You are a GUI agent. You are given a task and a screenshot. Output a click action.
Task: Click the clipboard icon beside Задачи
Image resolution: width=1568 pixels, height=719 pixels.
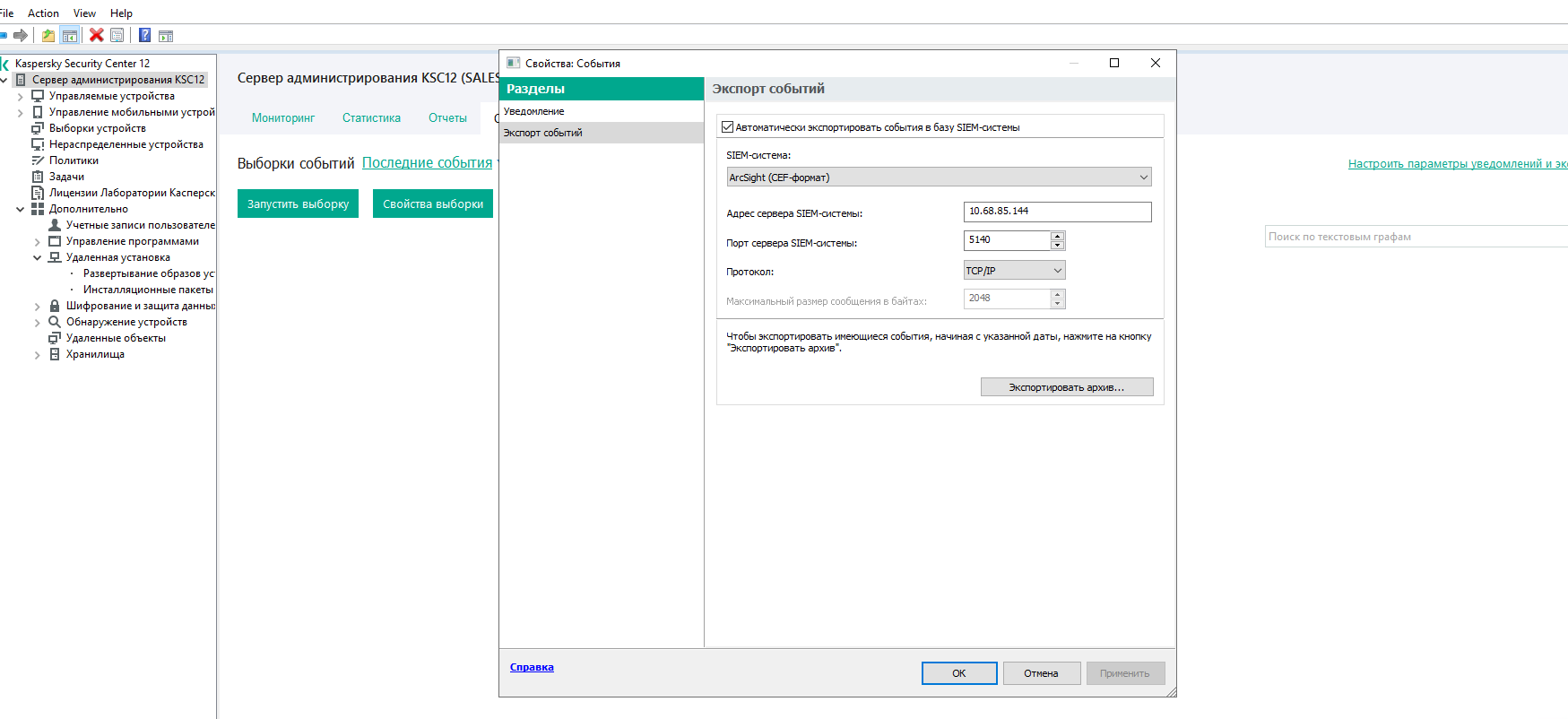point(38,177)
